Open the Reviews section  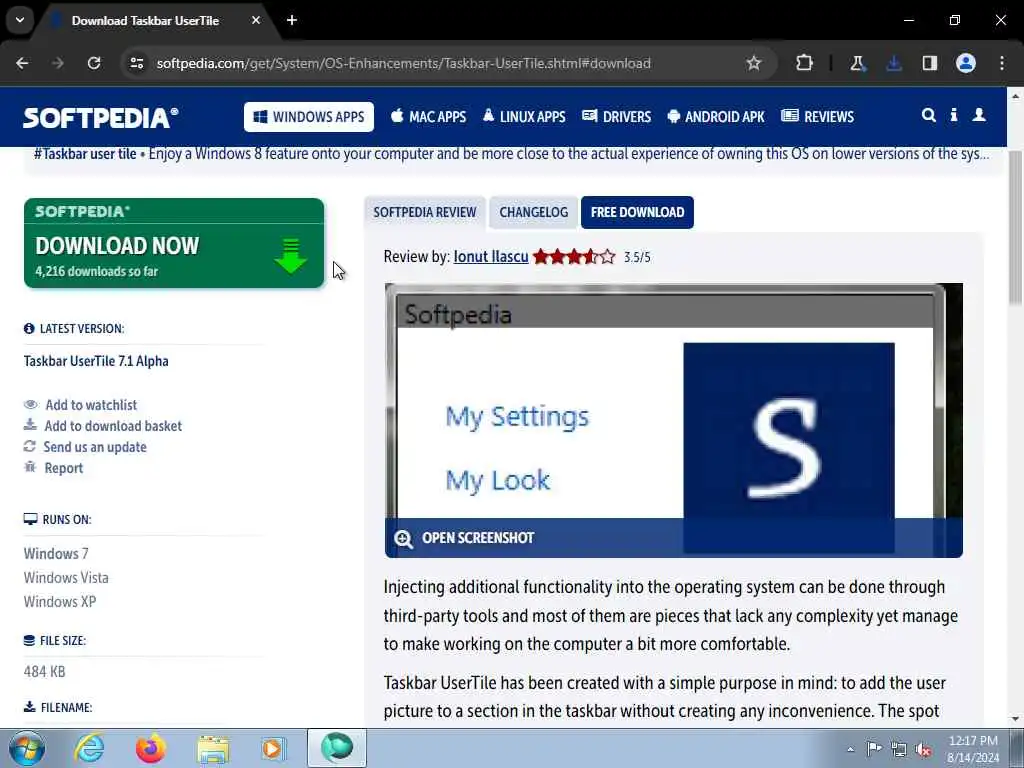(x=818, y=117)
